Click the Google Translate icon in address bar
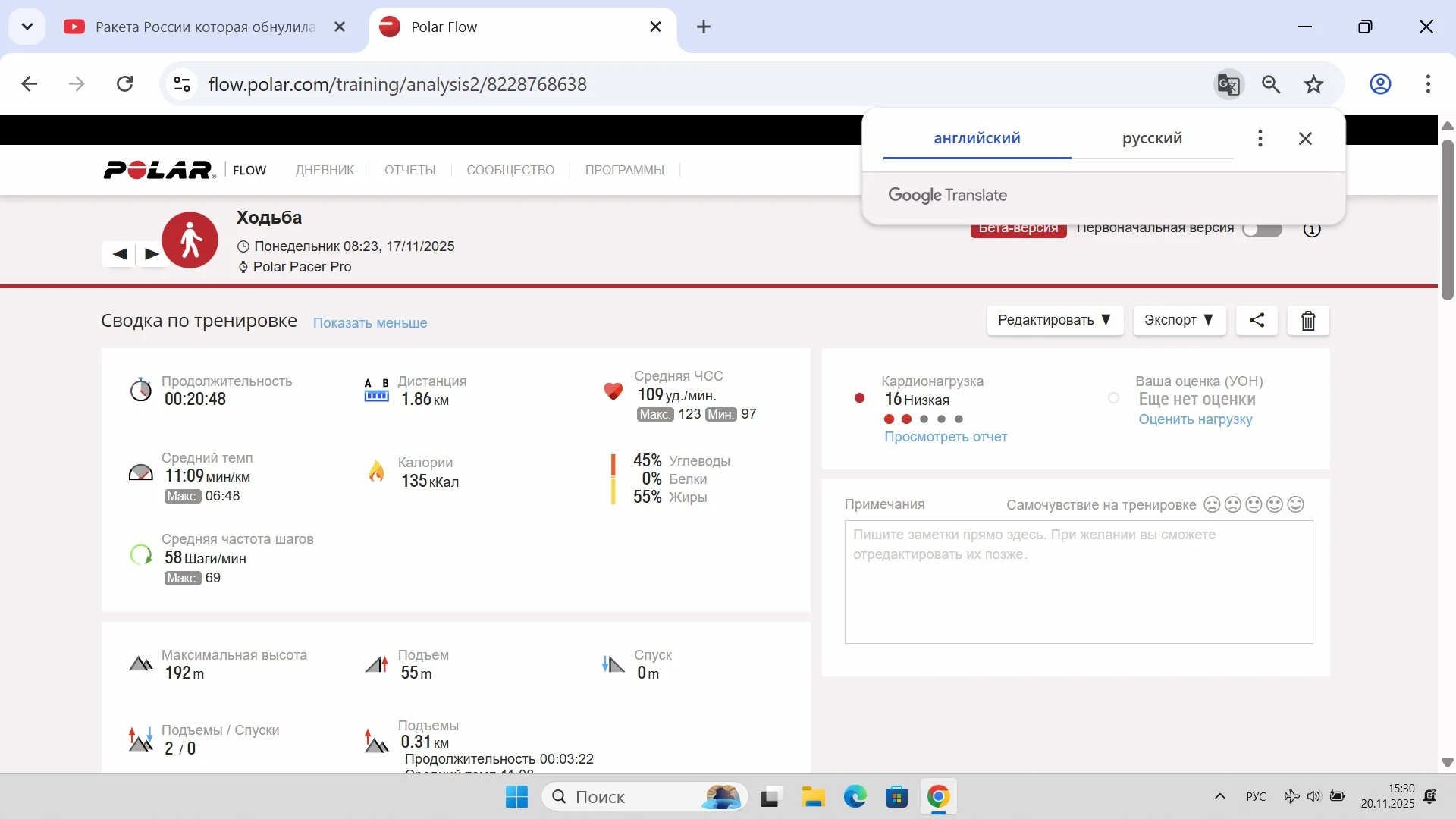The image size is (1456, 819). [x=1228, y=84]
